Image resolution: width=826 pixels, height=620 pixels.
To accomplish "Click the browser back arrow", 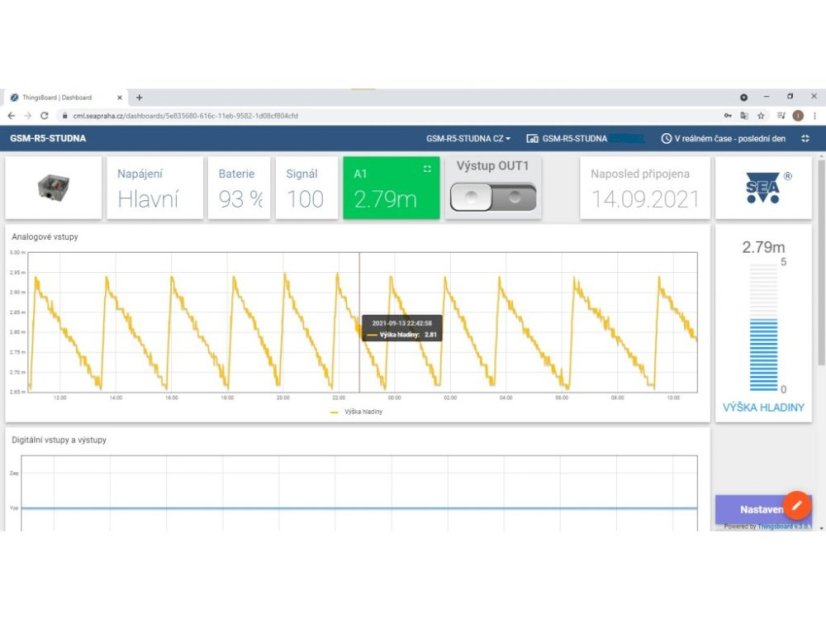I will pos(11,116).
